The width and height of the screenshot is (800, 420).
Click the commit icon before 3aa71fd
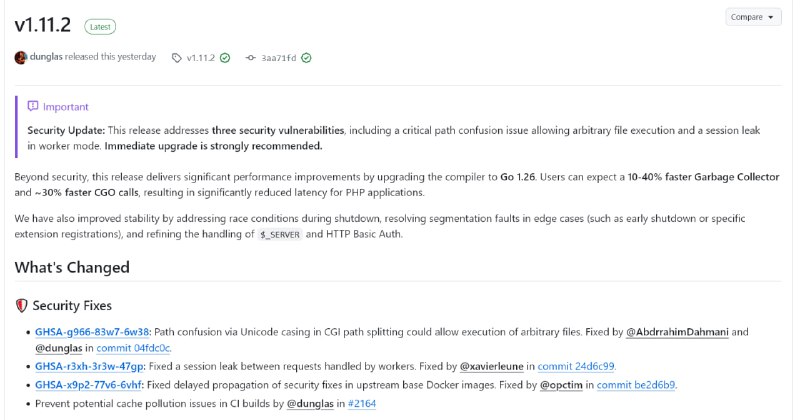point(251,58)
